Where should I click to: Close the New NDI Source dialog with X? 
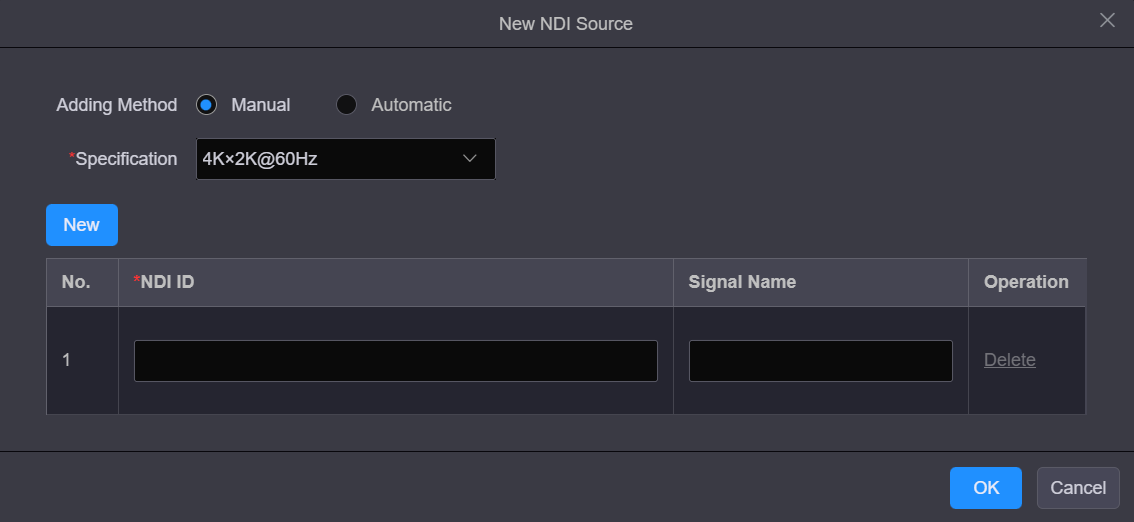(1107, 20)
